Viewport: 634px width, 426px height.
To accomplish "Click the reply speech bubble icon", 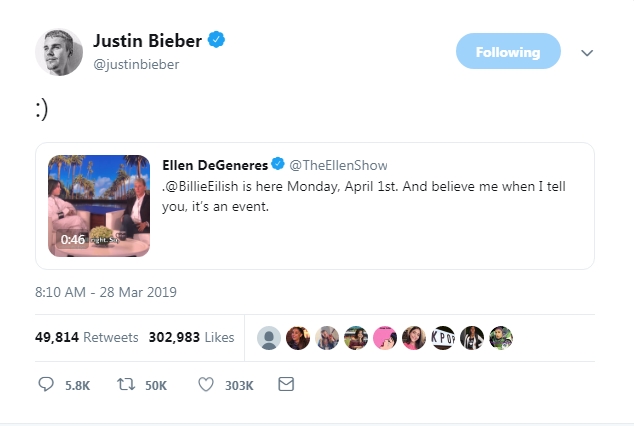I will (x=46, y=384).
